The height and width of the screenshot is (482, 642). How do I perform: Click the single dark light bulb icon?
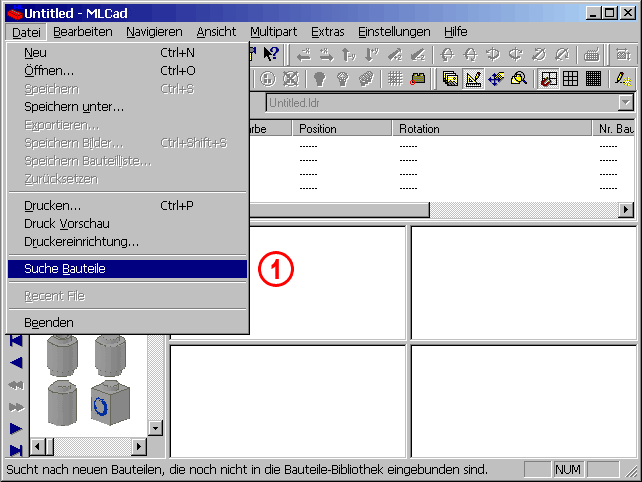coord(319,79)
